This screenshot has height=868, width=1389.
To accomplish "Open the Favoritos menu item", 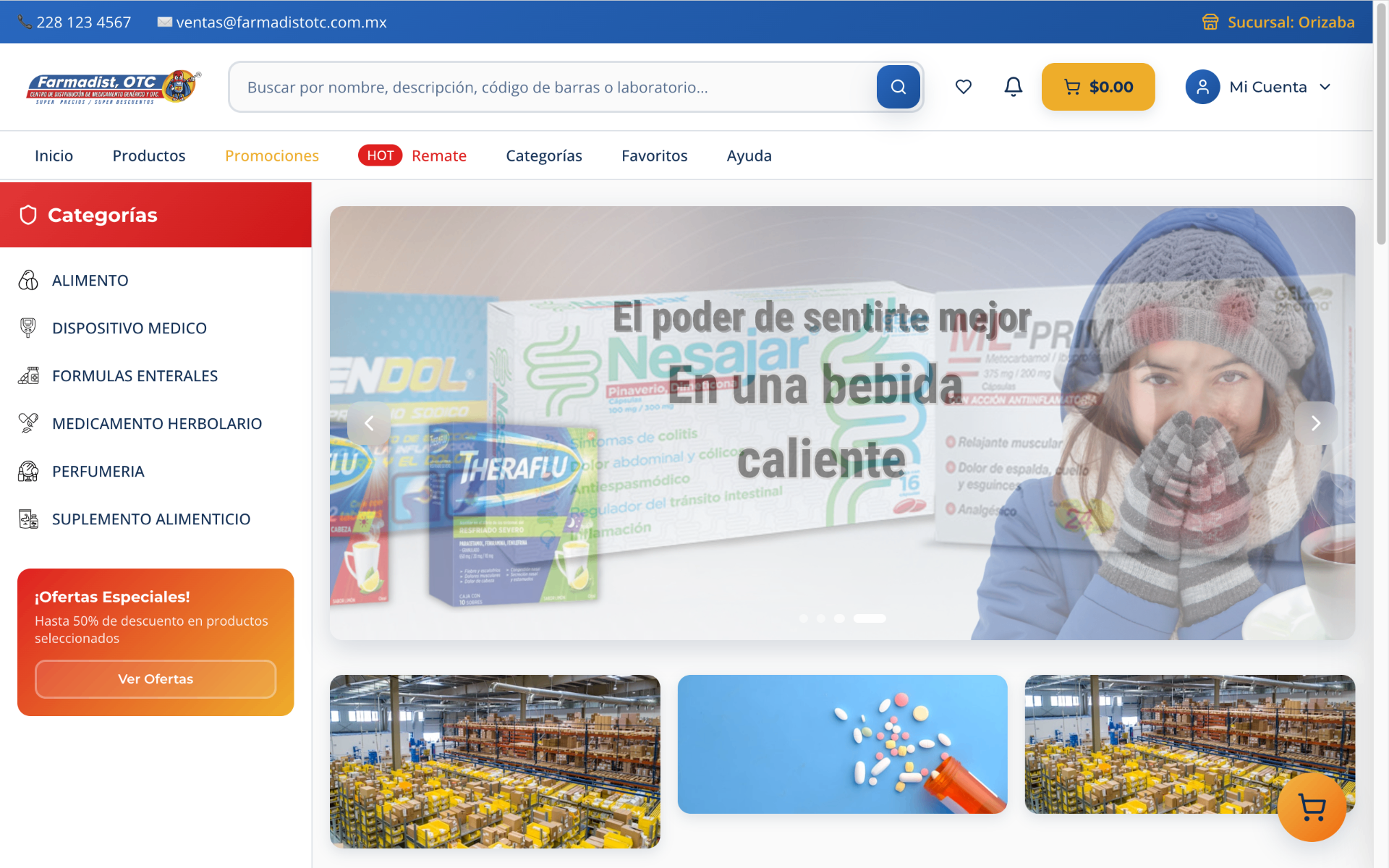I will point(655,156).
